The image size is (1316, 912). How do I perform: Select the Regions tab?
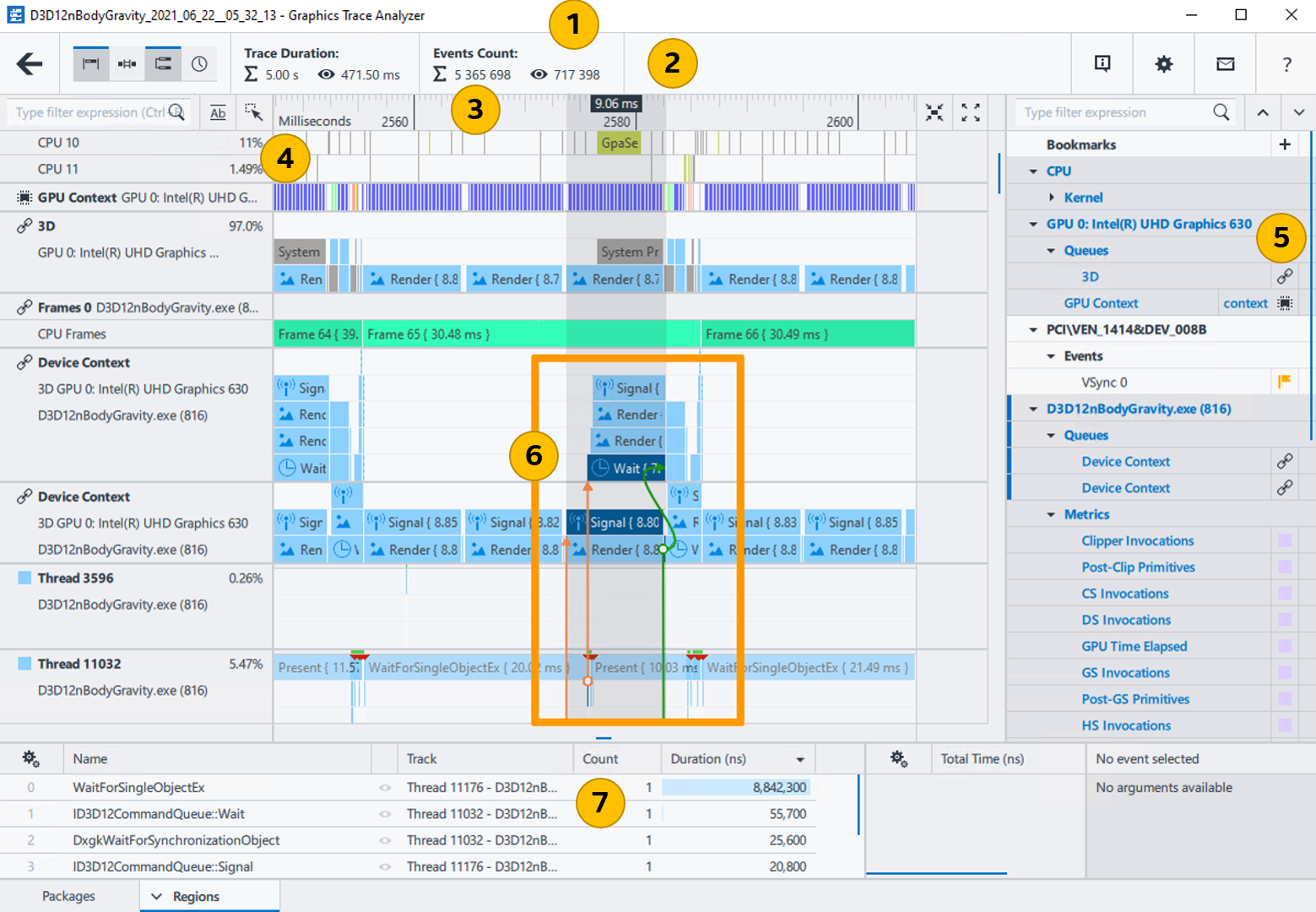click(x=196, y=896)
